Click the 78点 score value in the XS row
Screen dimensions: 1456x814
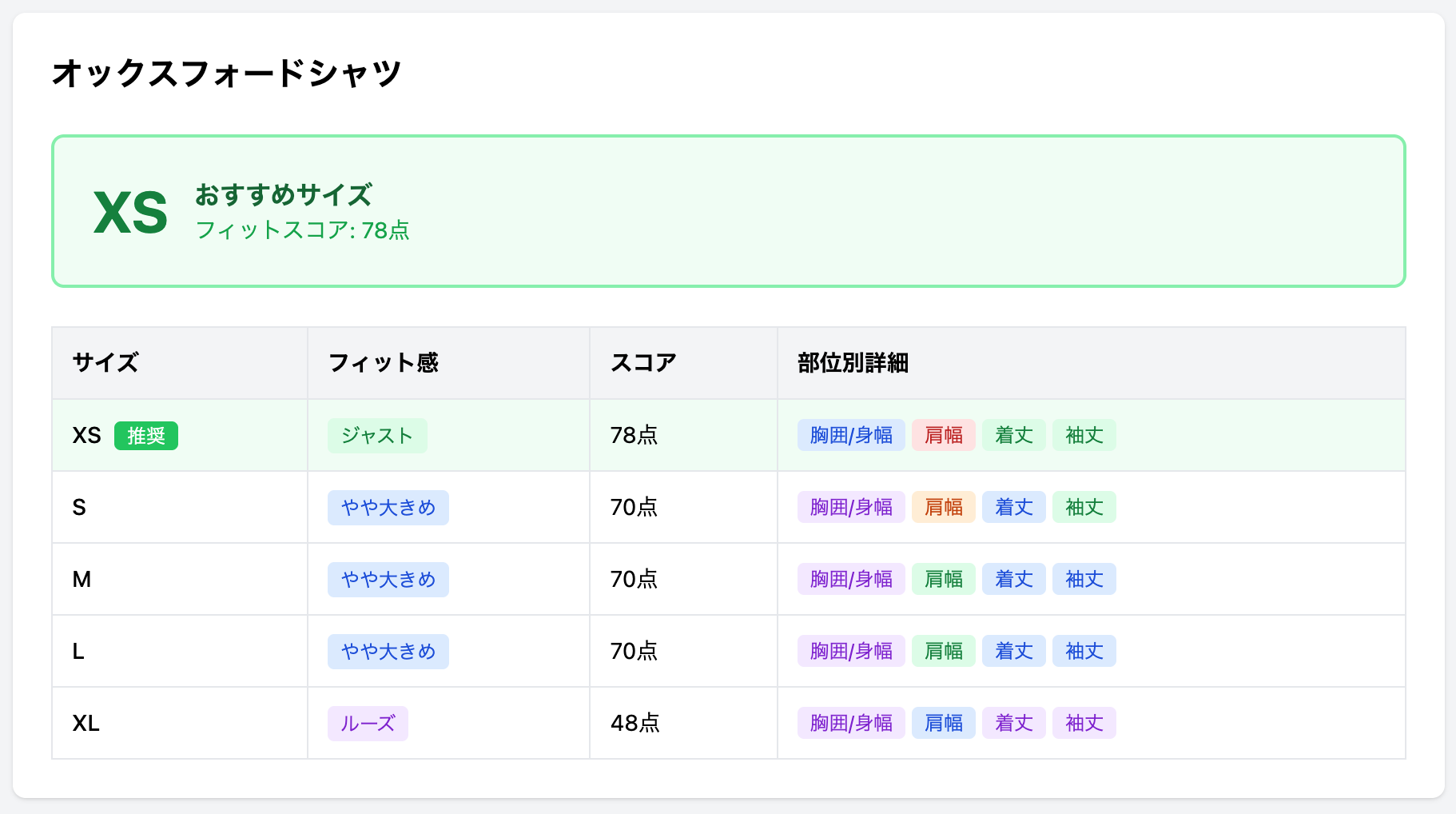pyautogui.click(x=634, y=435)
